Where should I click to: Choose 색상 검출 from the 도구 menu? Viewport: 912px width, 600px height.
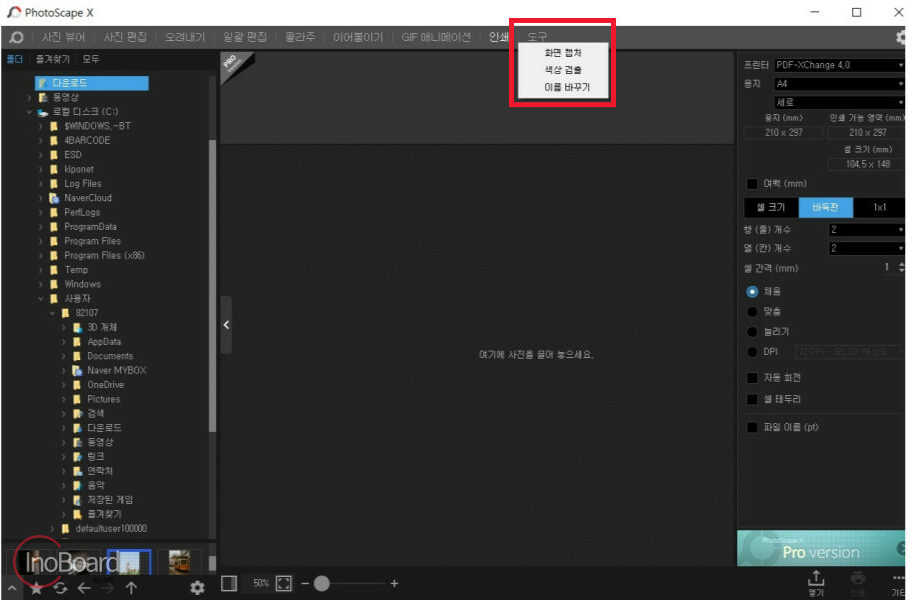[x=562, y=70]
